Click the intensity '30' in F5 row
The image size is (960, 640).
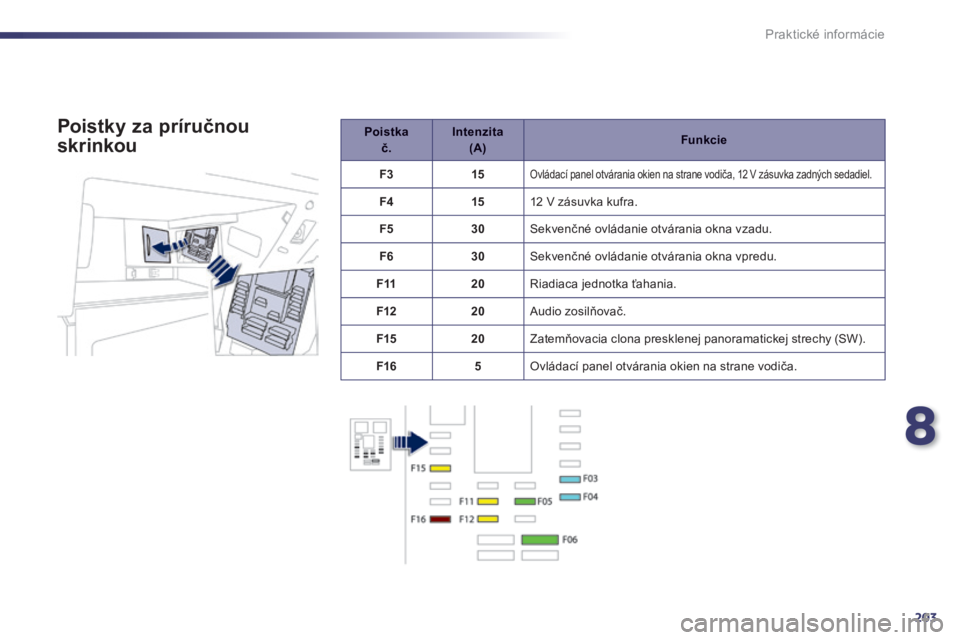click(478, 229)
